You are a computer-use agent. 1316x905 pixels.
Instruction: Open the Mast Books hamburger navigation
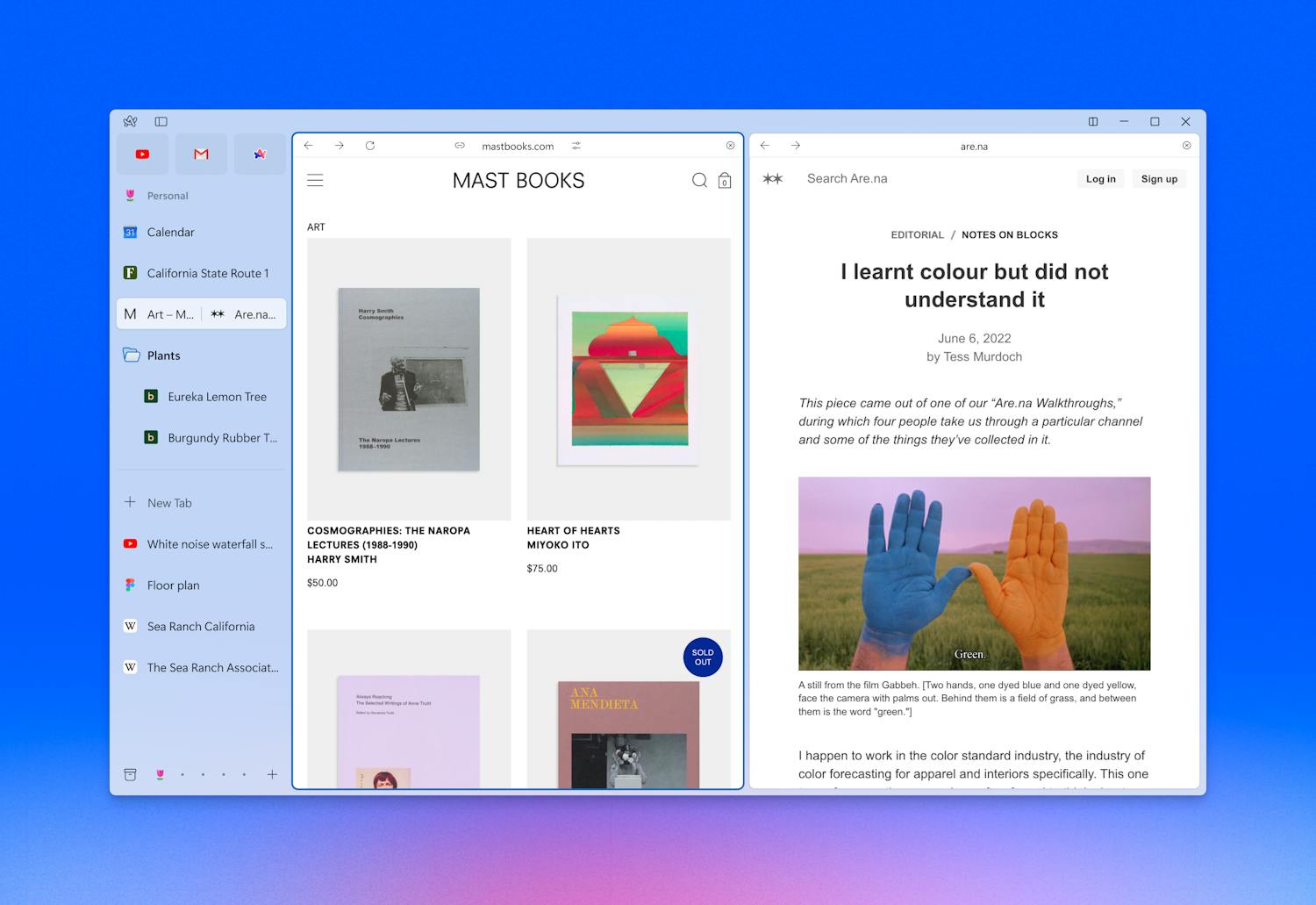point(315,180)
